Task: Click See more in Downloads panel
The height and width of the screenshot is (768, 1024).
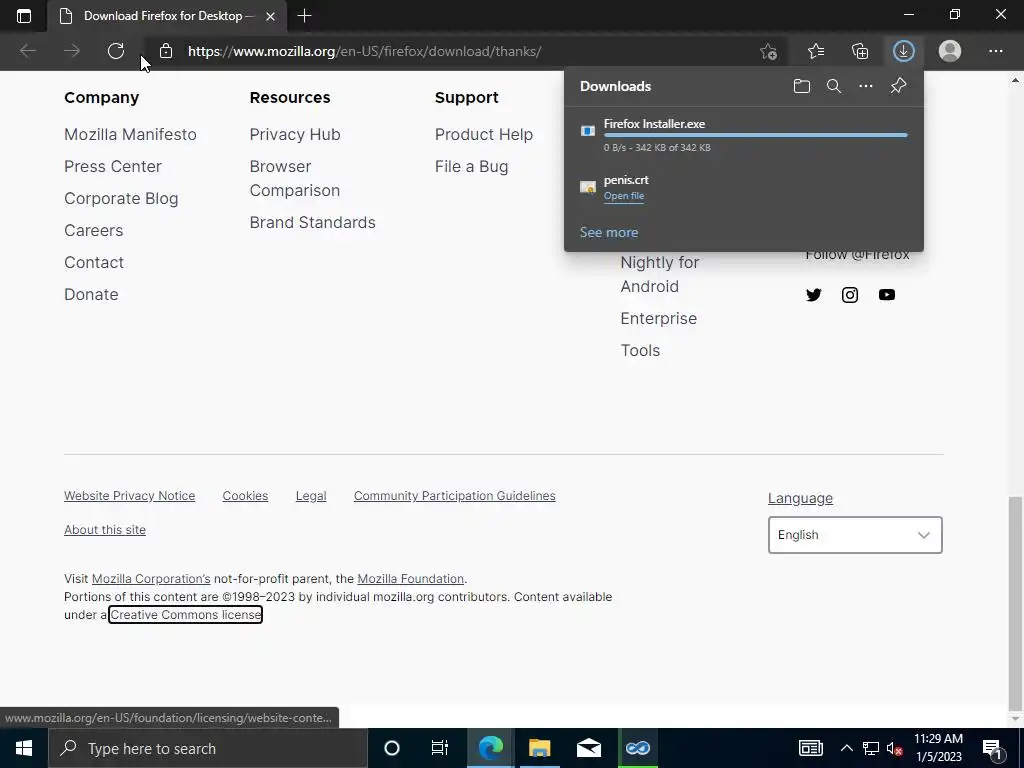Action: [609, 232]
